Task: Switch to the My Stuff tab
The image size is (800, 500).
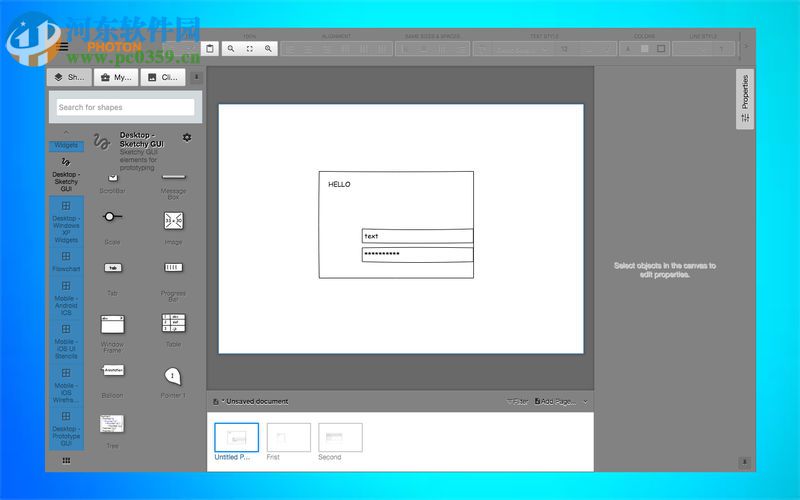Action: (x=116, y=78)
